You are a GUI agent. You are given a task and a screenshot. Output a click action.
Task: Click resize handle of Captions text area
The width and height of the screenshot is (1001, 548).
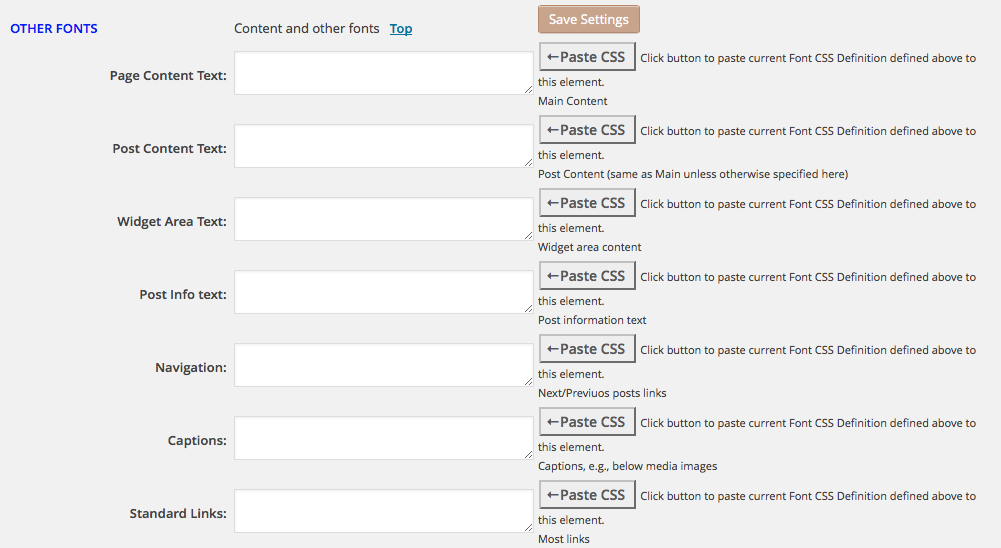(528, 455)
